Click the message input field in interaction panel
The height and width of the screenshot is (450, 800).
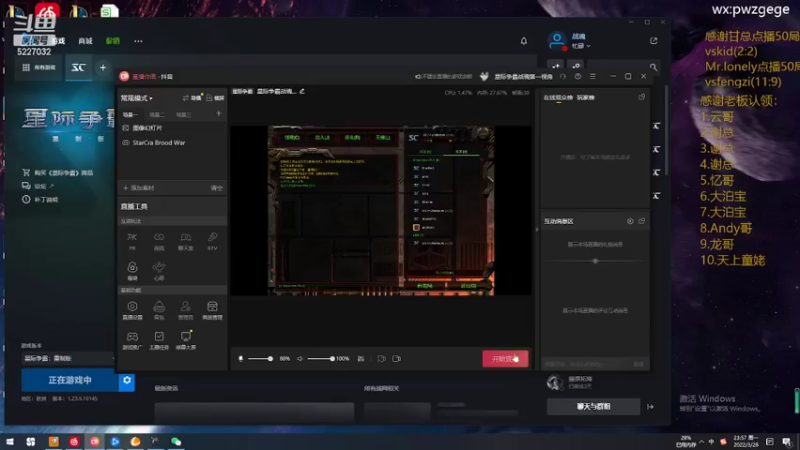(x=587, y=364)
